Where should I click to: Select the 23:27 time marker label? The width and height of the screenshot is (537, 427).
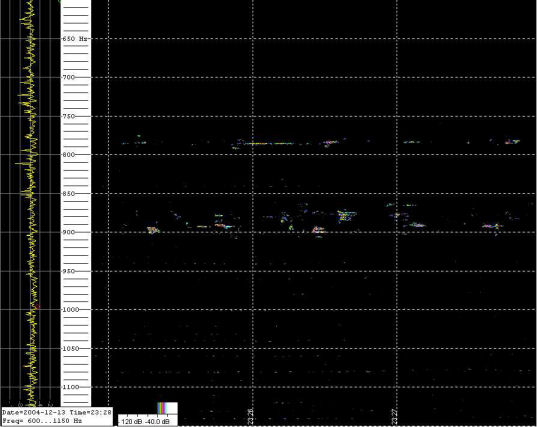coord(395,416)
